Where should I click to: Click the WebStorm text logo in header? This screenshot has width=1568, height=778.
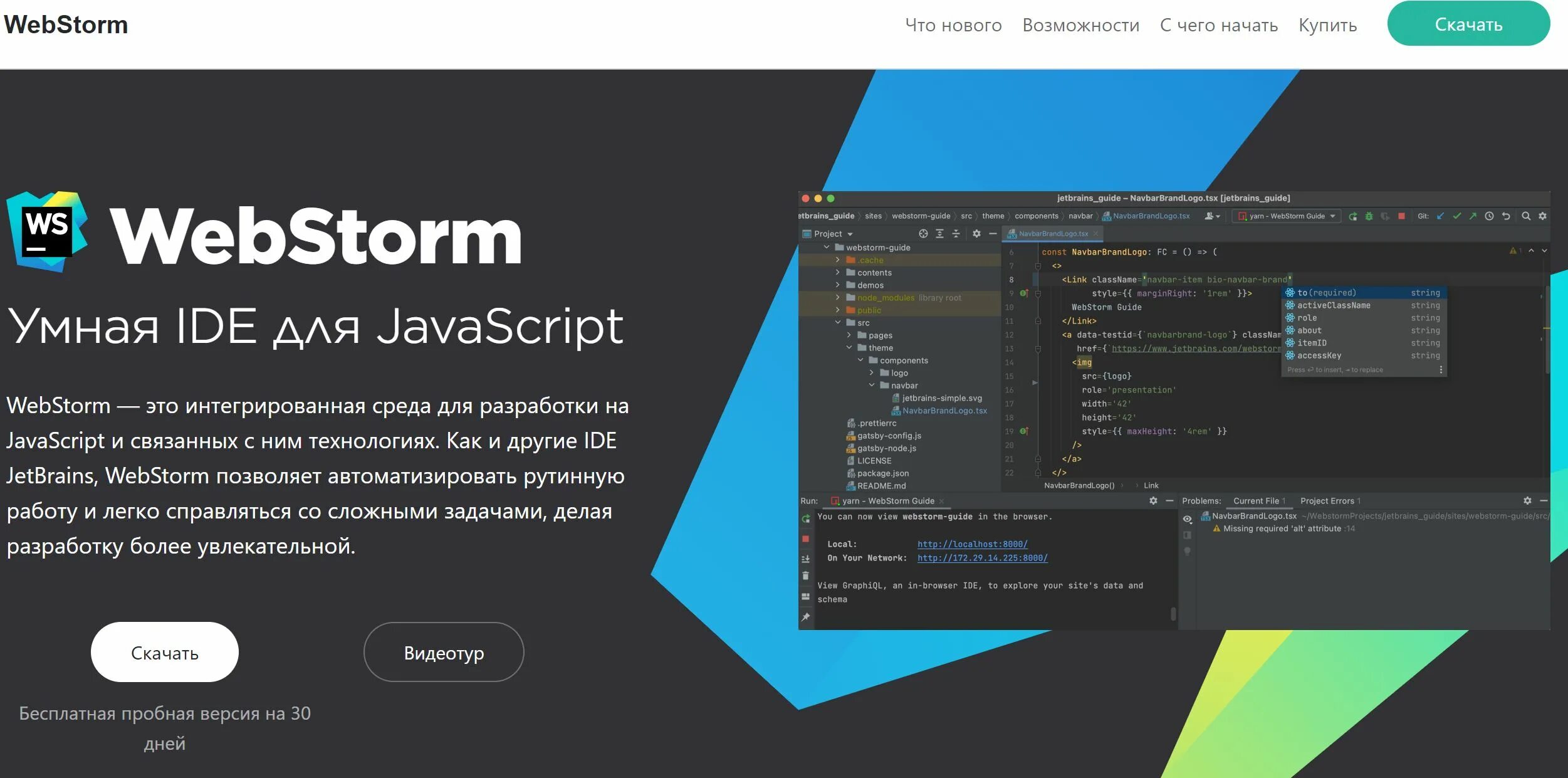tap(66, 24)
